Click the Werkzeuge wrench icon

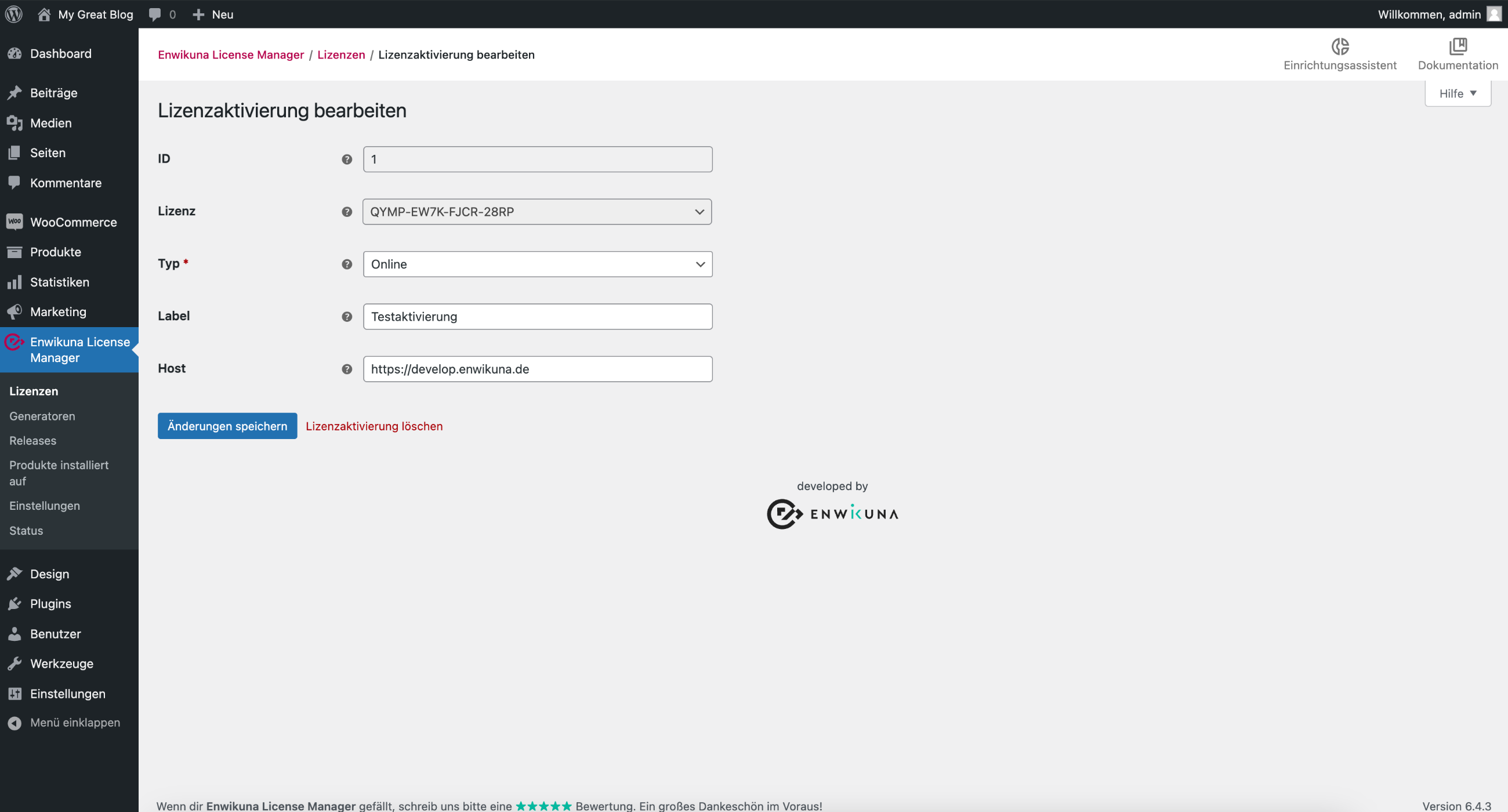click(14, 664)
